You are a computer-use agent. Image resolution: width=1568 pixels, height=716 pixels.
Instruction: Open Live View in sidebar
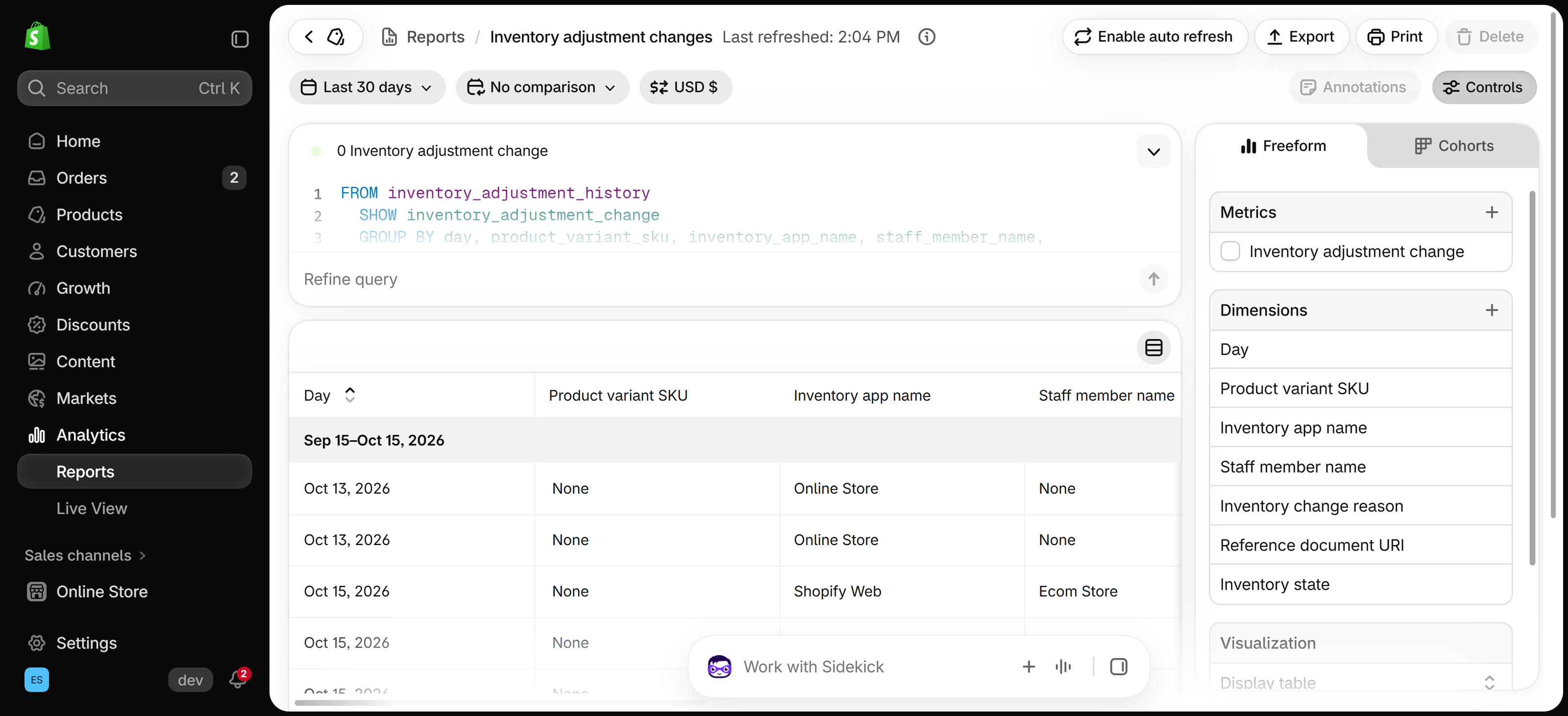click(x=135, y=508)
